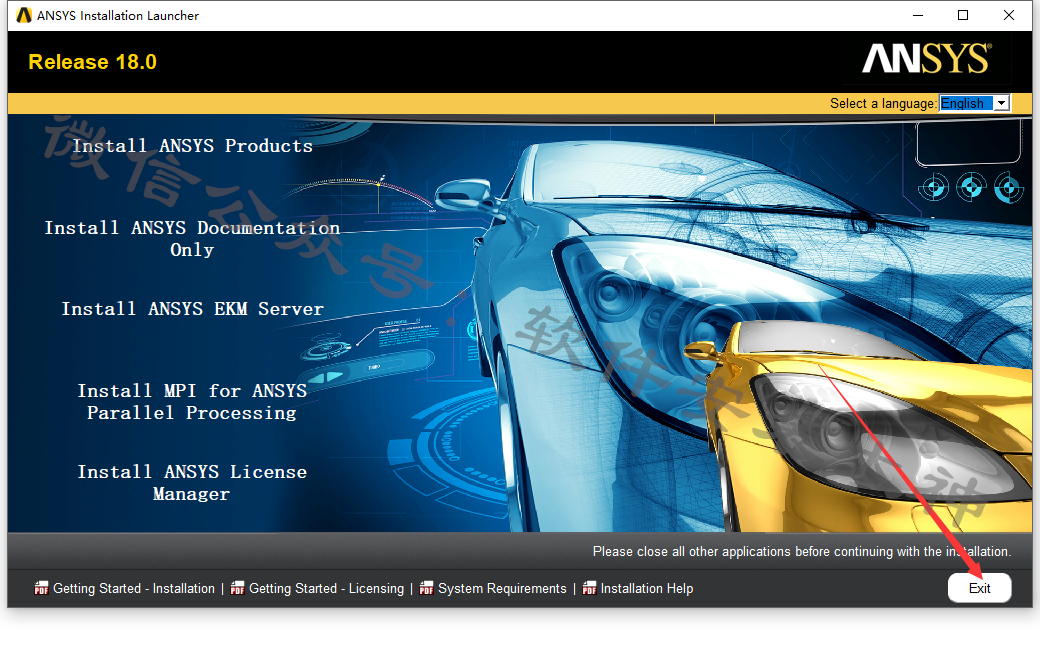Open Installation Help document link
1040x666 pixels.
647,588
